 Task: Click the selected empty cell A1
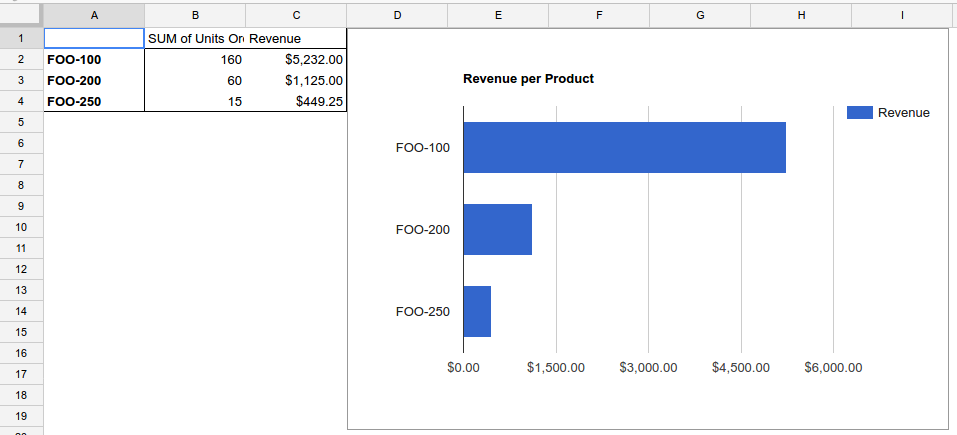click(x=94, y=38)
